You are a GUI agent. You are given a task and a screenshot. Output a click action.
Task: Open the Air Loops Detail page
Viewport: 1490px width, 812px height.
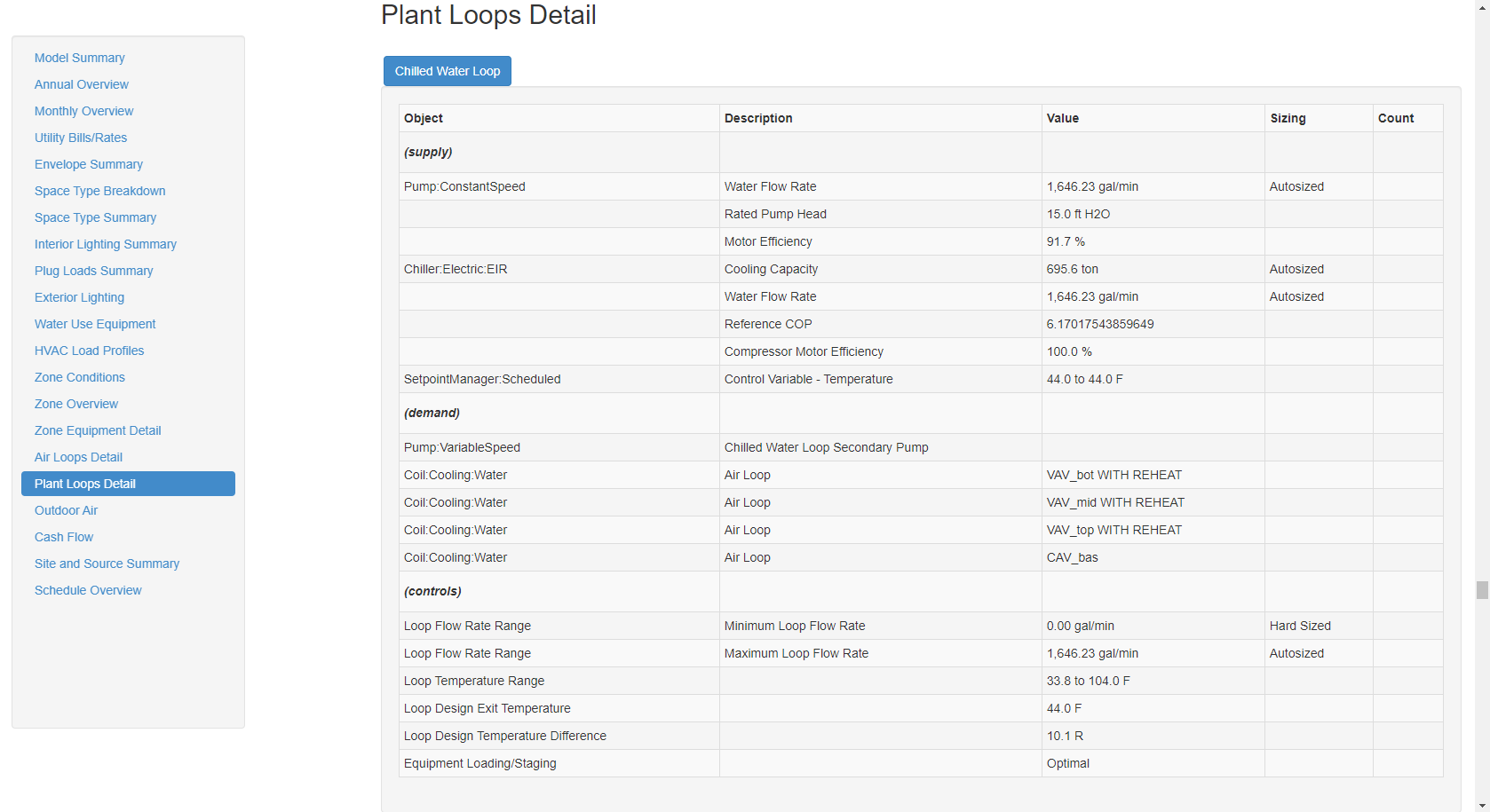coord(78,457)
